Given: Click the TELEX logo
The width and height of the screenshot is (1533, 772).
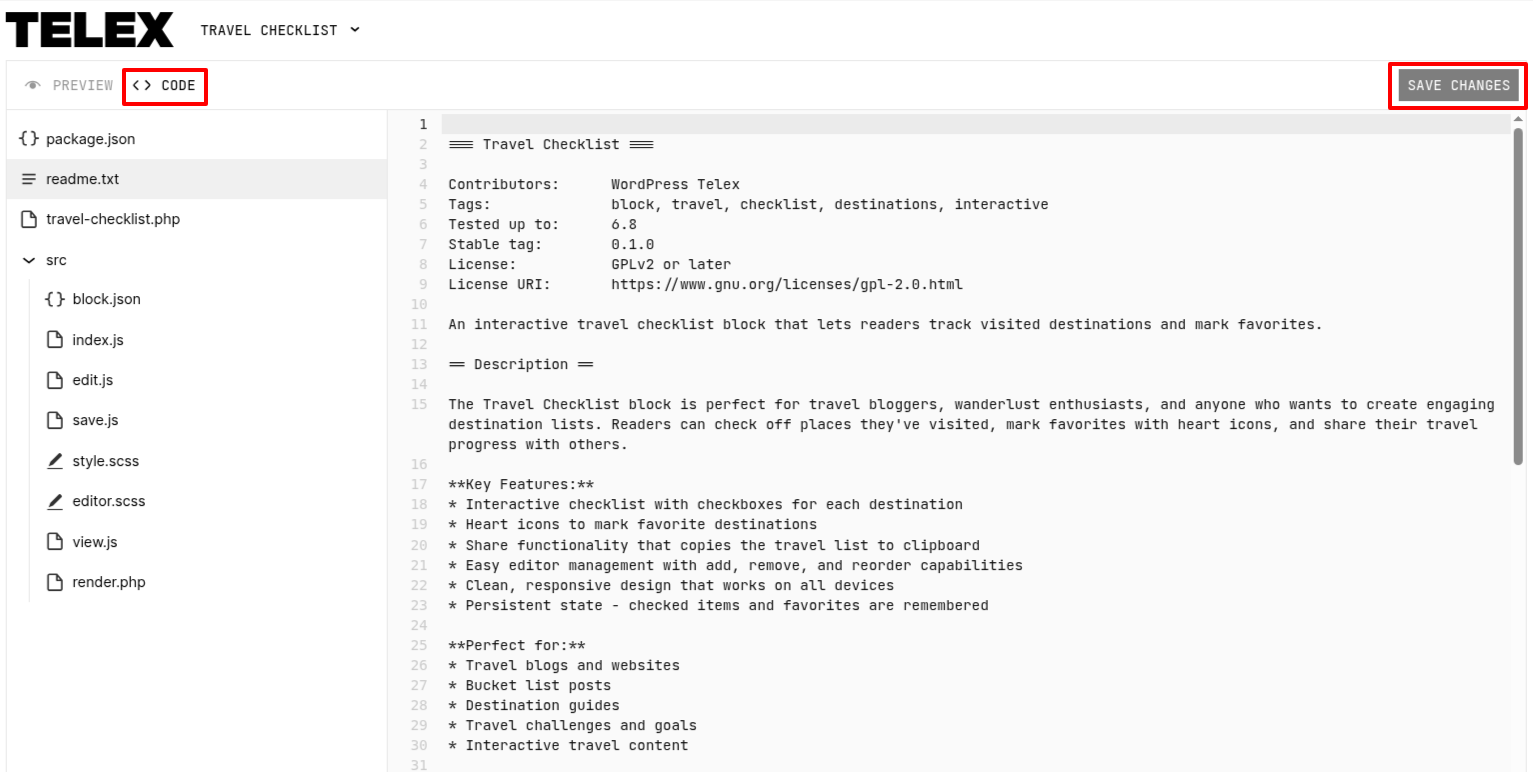Looking at the screenshot, I should coord(90,30).
